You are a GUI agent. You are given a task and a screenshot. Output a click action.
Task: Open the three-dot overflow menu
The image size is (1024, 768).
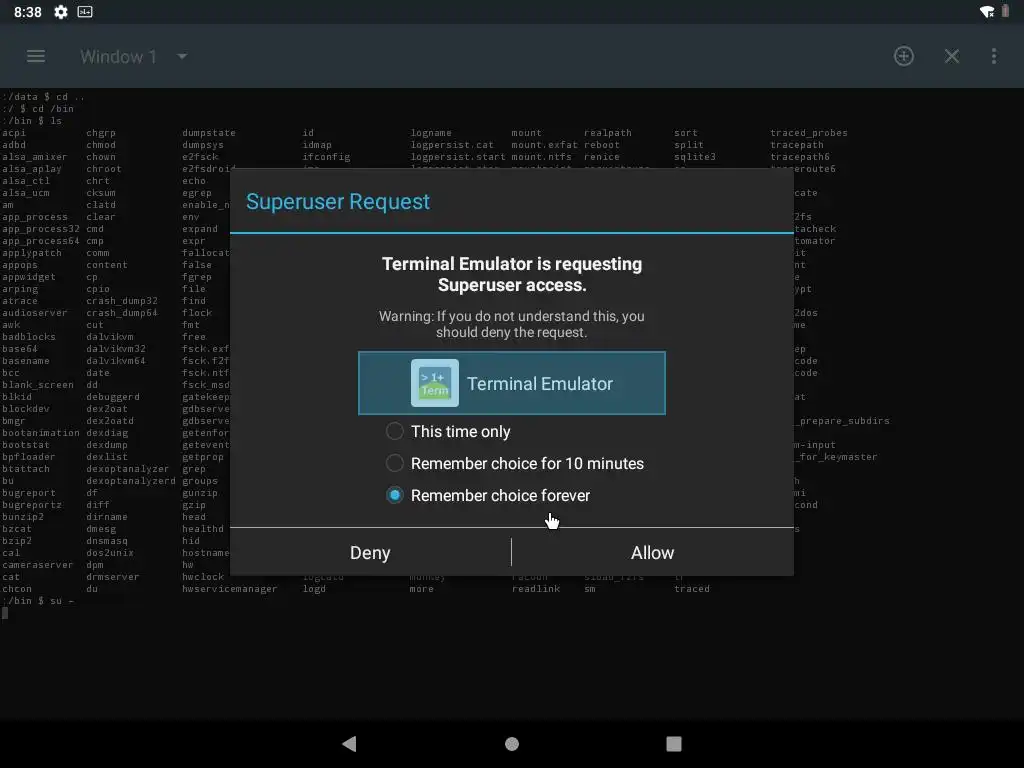tap(994, 56)
